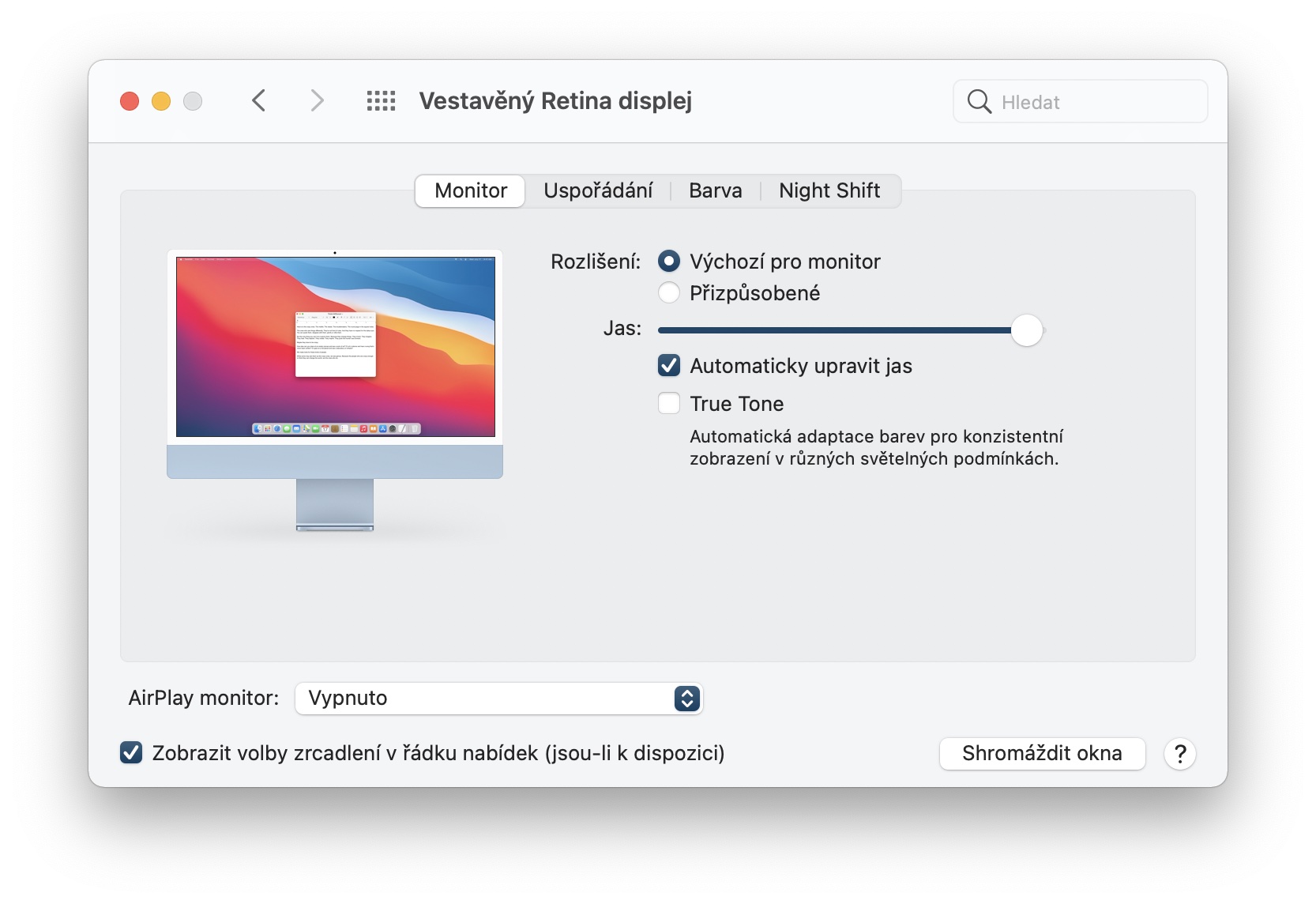The width and height of the screenshot is (1316, 904).
Task: Click the AirPlay monitor label
Action: [x=204, y=698]
